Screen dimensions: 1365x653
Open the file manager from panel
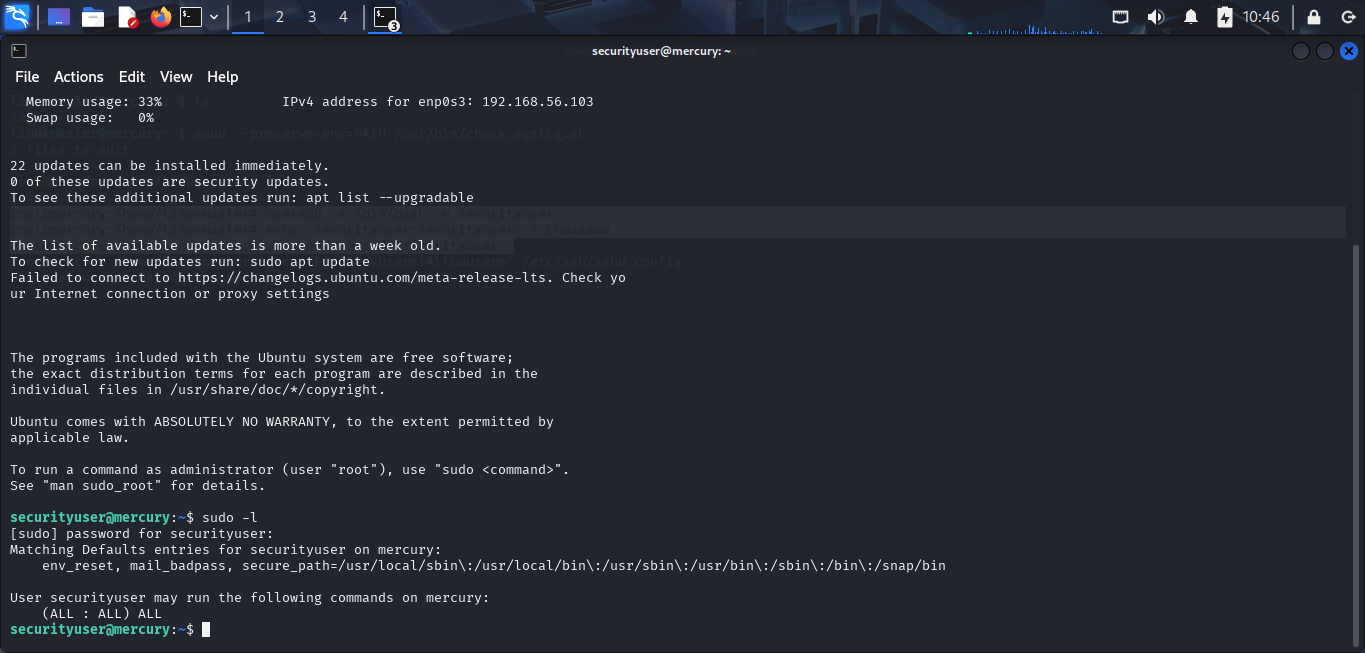93,17
